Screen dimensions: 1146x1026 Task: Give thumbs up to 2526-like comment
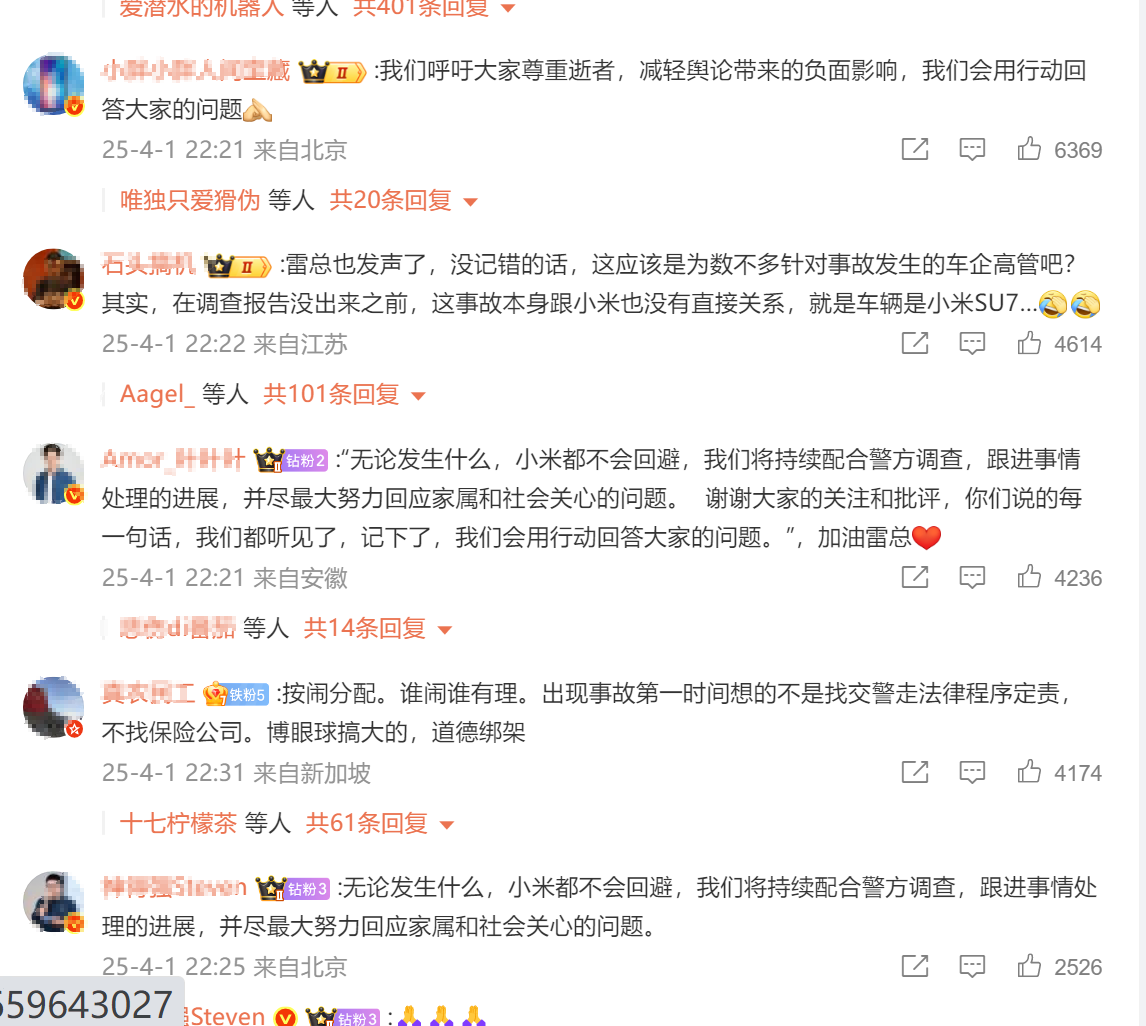click(x=1029, y=966)
